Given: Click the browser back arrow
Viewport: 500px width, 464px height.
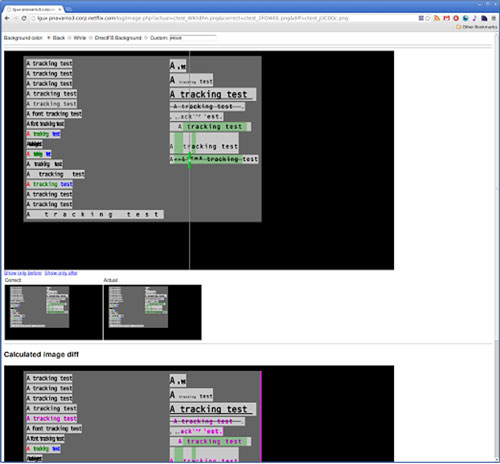Looking at the screenshot, I should point(7,18).
